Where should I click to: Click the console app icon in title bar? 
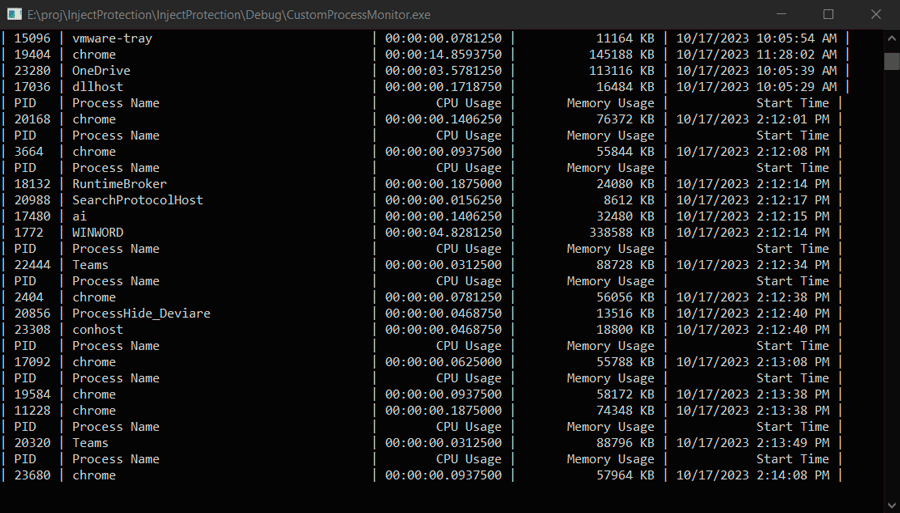(14, 14)
